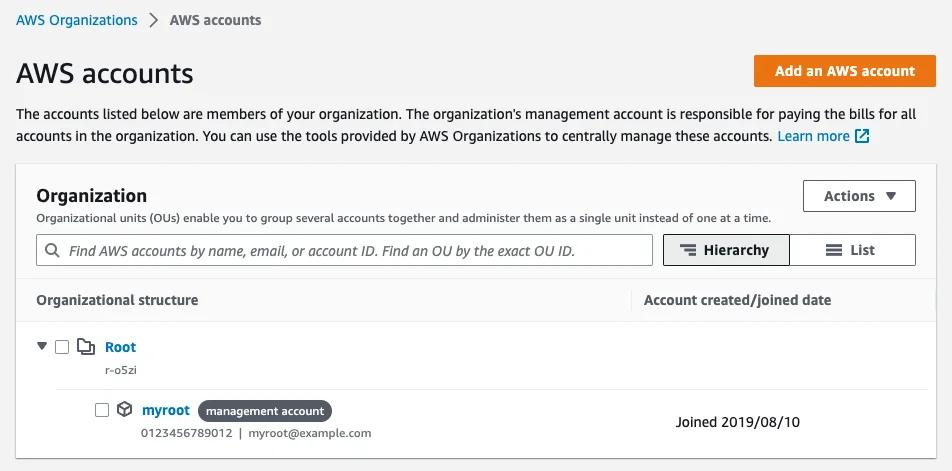Click the Root folder icon

click(x=86, y=347)
